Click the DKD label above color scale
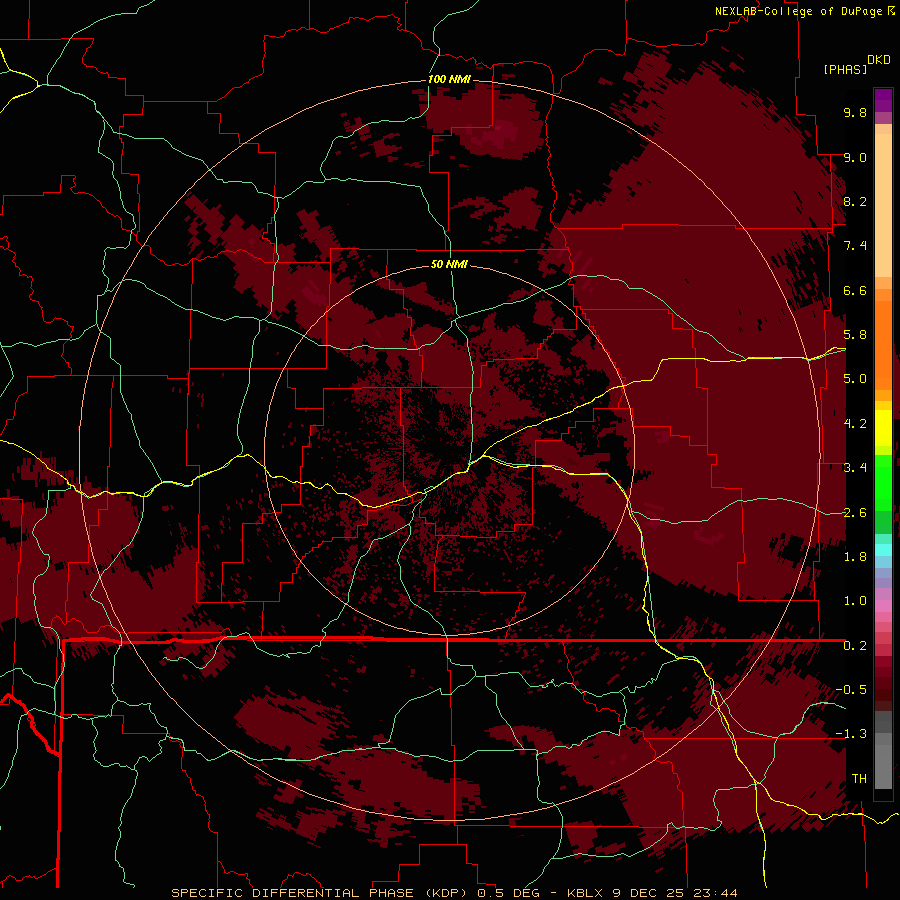900x900 pixels. point(879,60)
